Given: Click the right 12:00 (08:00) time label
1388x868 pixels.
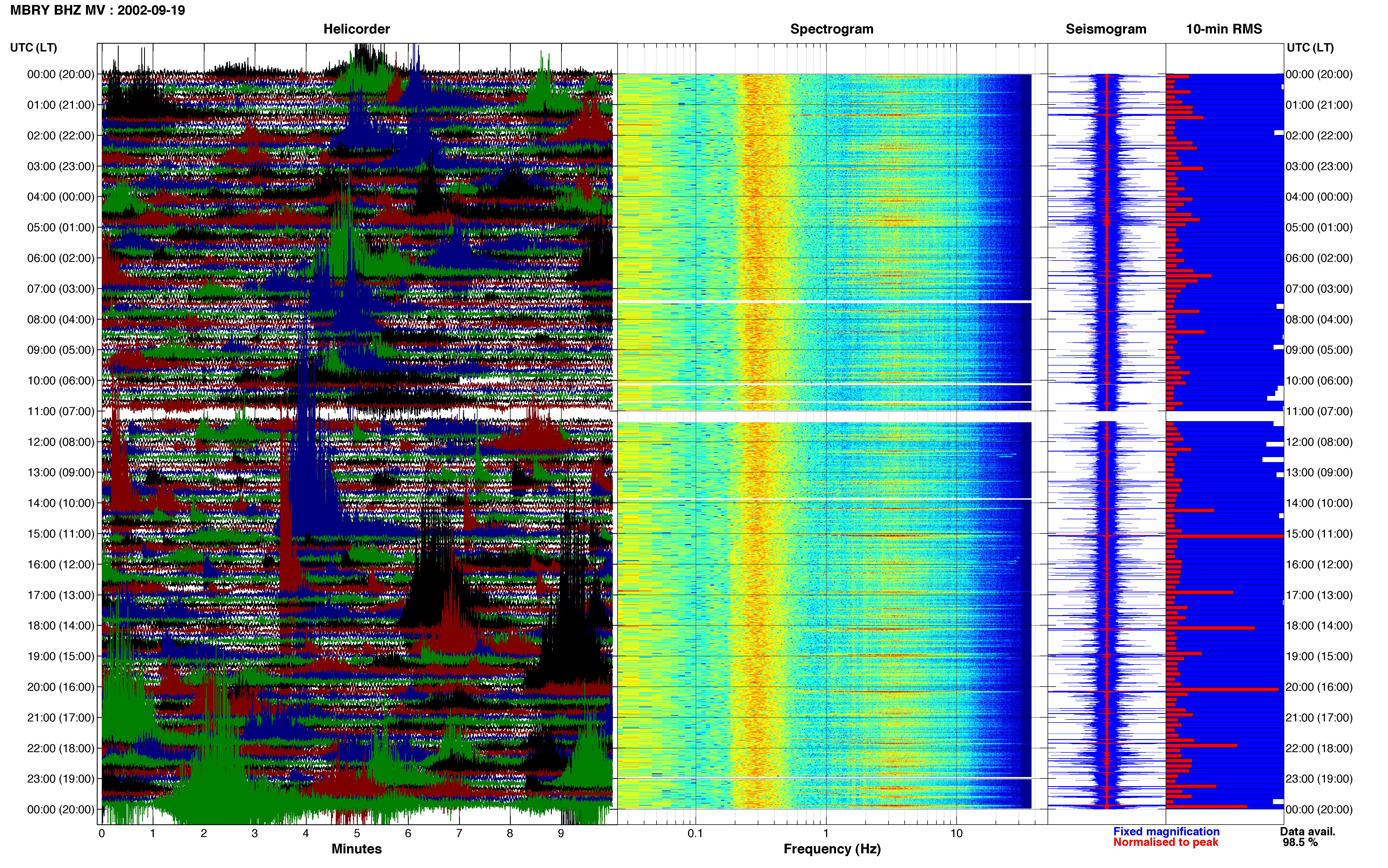Looking at the screenshot, I should pyautogui.click(x=1319, y=442).
